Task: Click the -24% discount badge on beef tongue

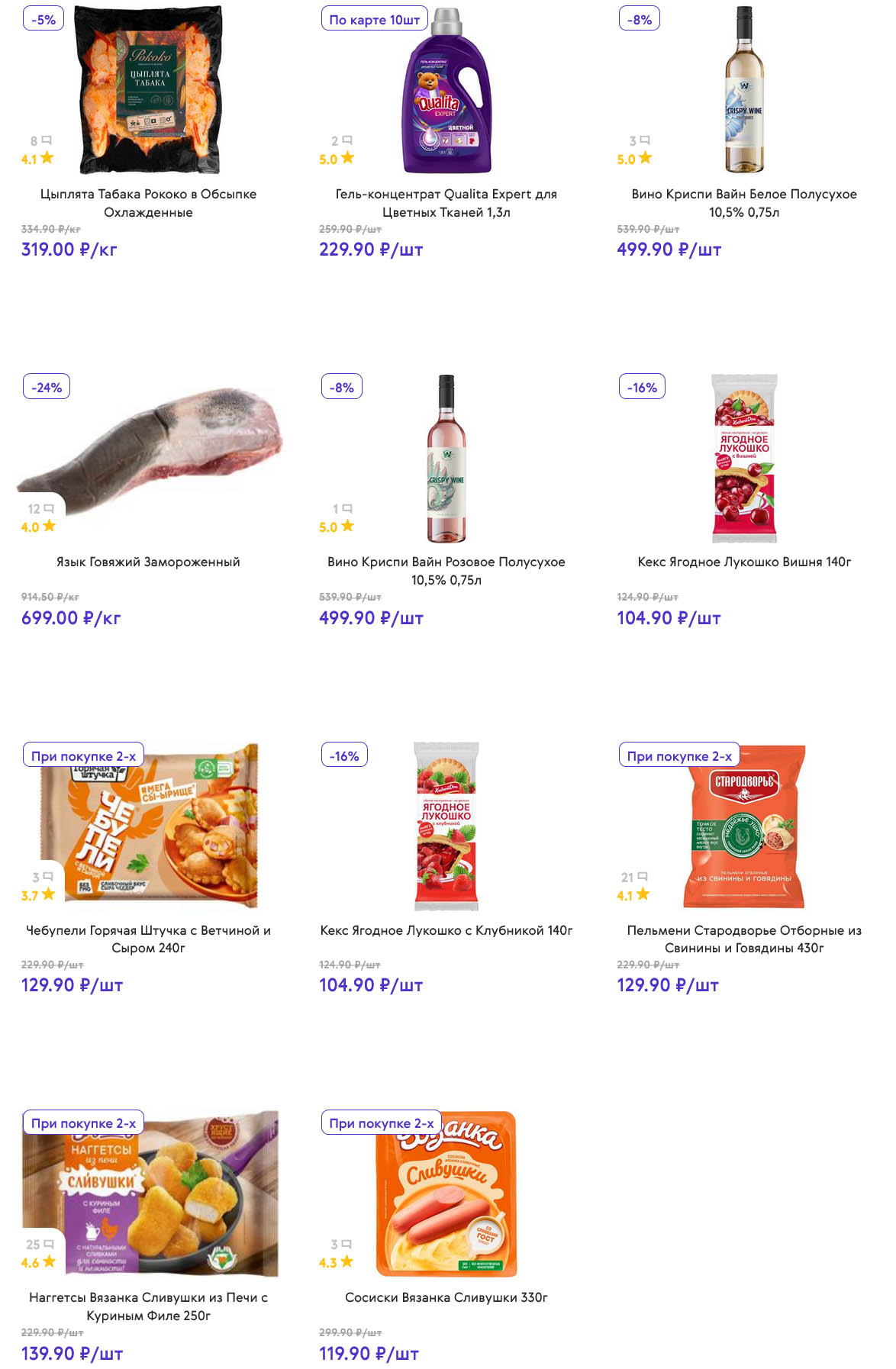Action: tap(47, 387)
